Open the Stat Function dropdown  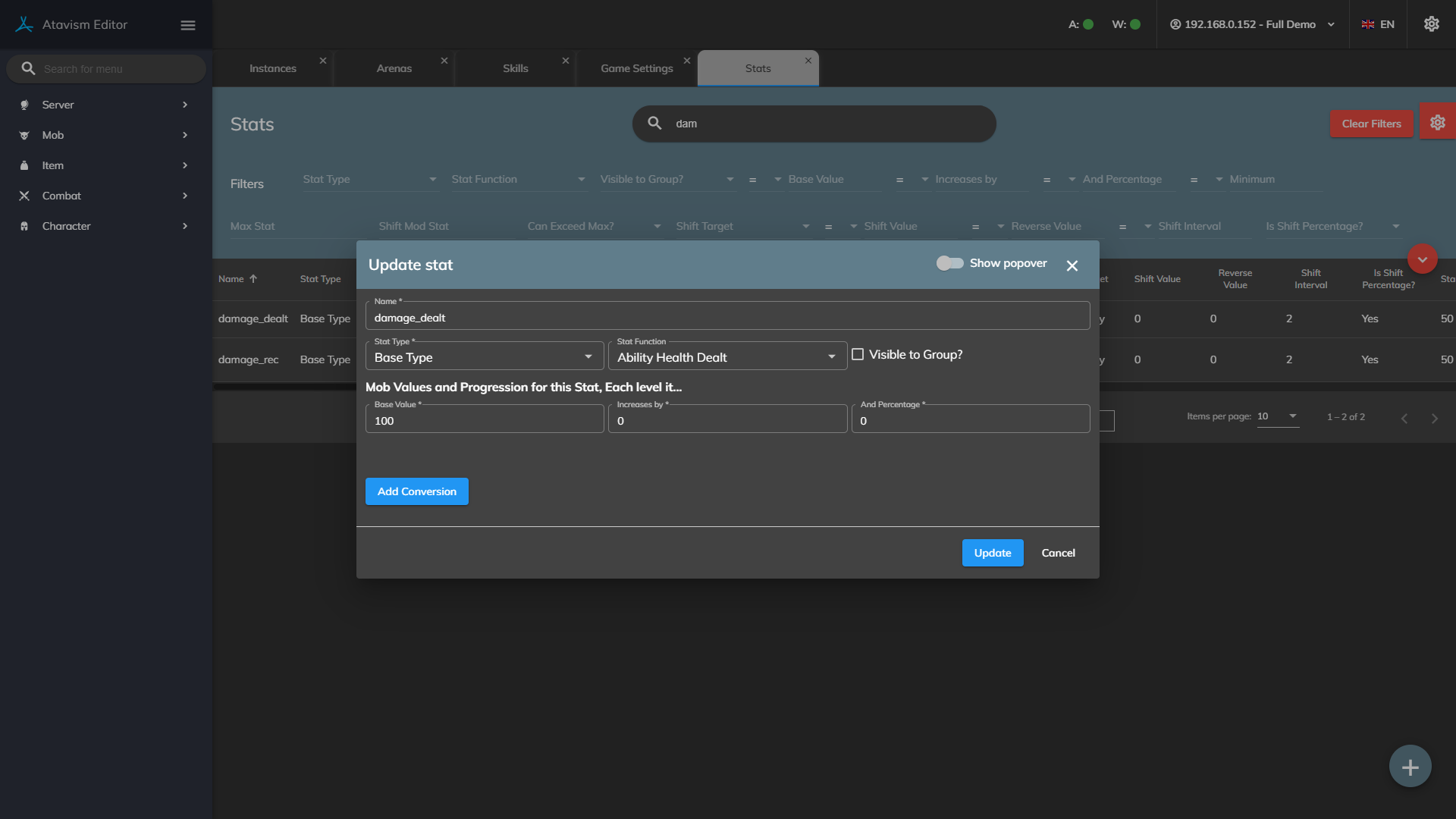(x=726, y=356)
